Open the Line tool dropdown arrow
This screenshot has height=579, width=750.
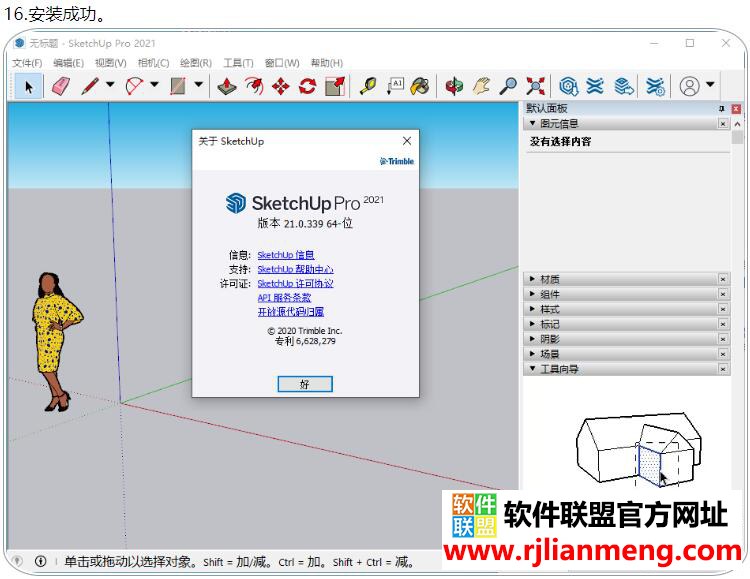point(110,86)
